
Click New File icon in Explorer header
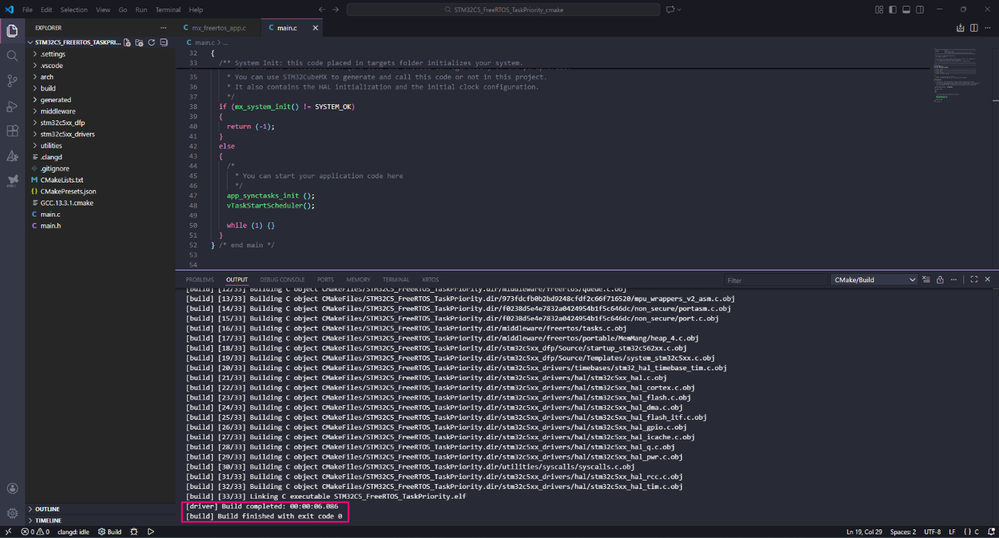[127, 43]
